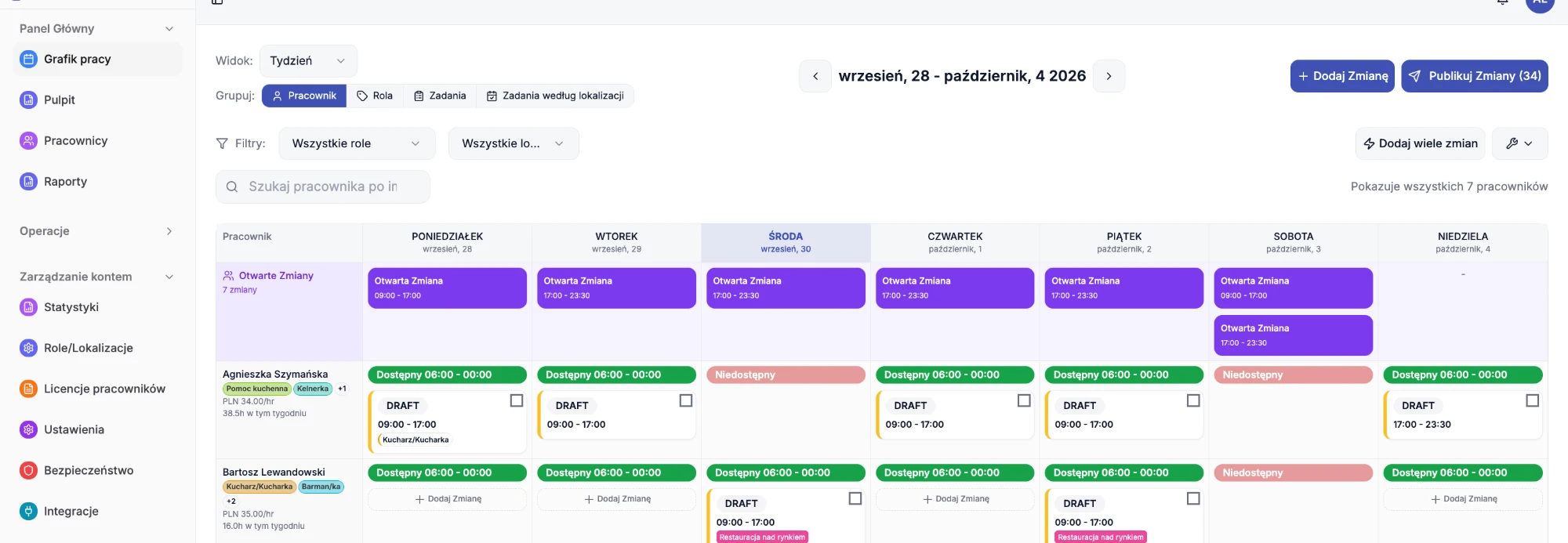1568x543 pixels.
Task: Click the Licencje pracowników icon
Action: coord(28,389)
